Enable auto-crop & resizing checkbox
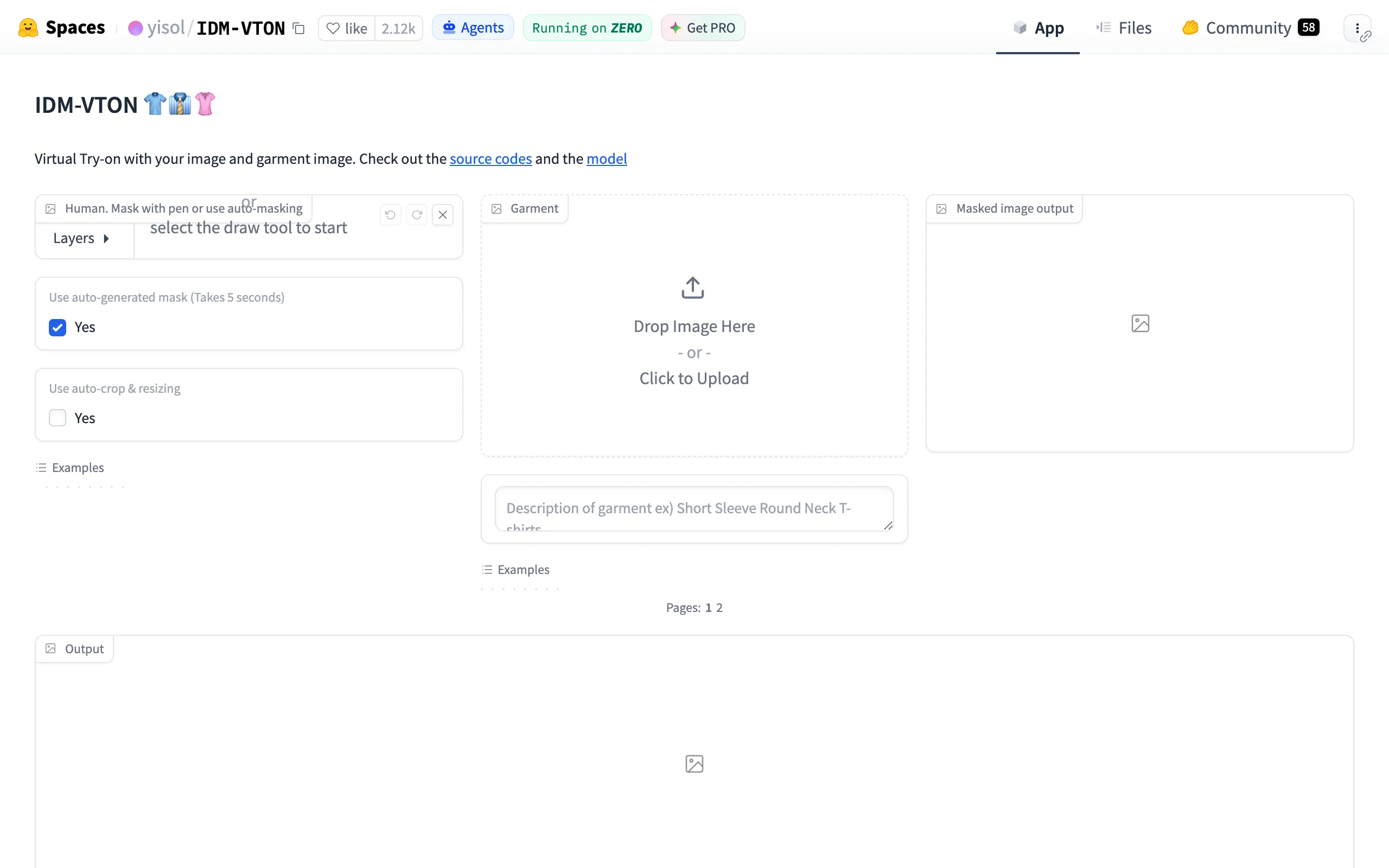The image size is (1389, 868). pos(58,418)
